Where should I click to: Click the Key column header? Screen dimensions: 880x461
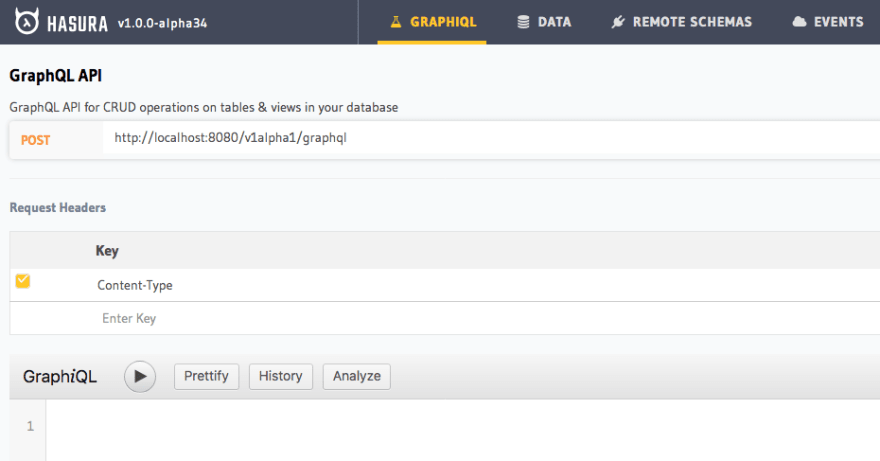(107, 250)
